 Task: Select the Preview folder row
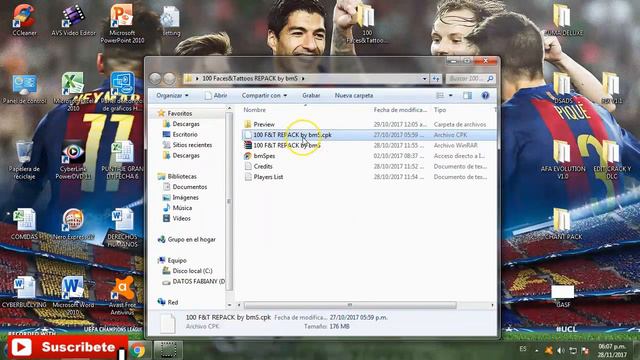[x=369, y=124]
